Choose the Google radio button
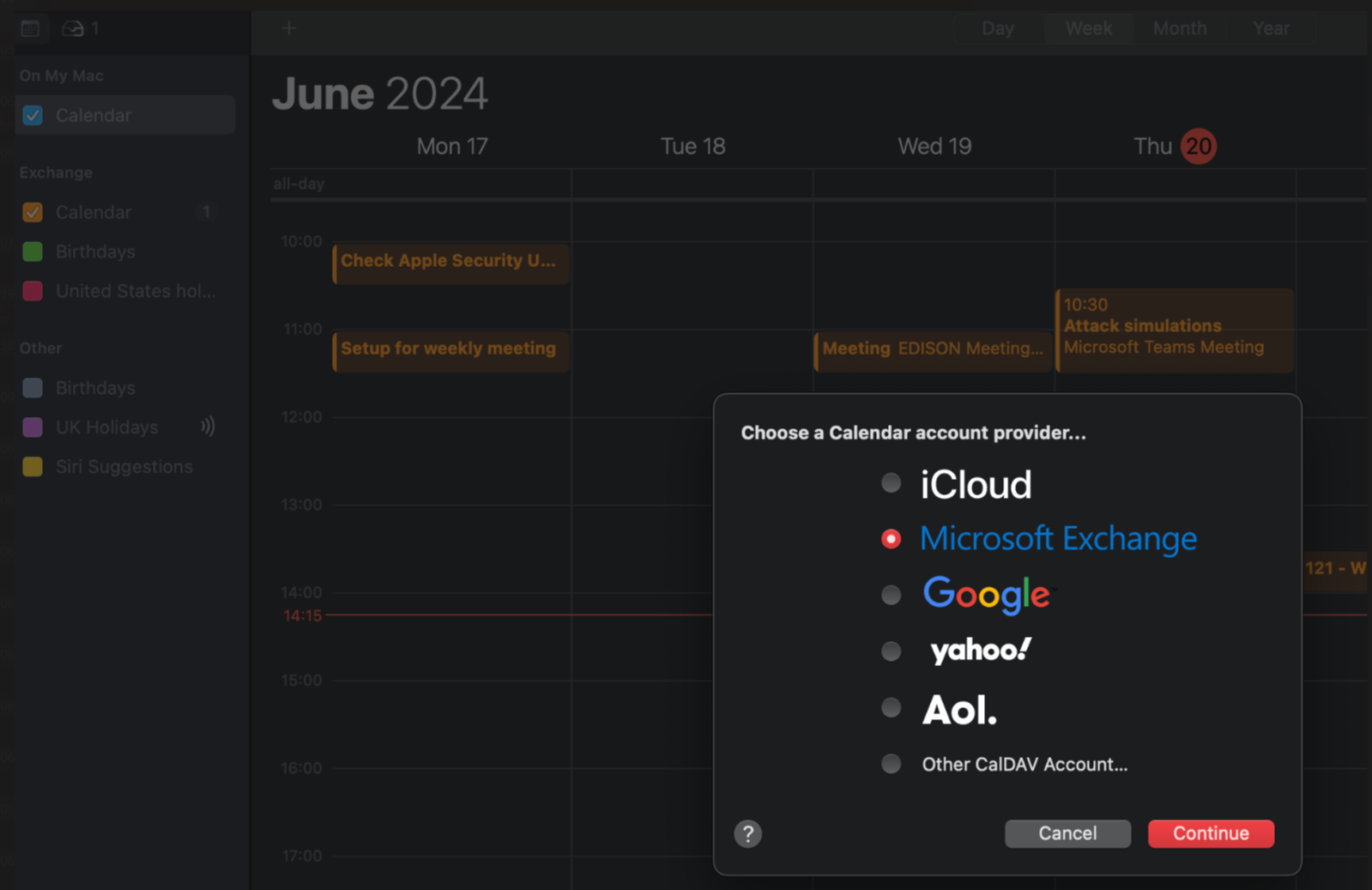The width and height of the screenshot is (1372, 890). 891,595
